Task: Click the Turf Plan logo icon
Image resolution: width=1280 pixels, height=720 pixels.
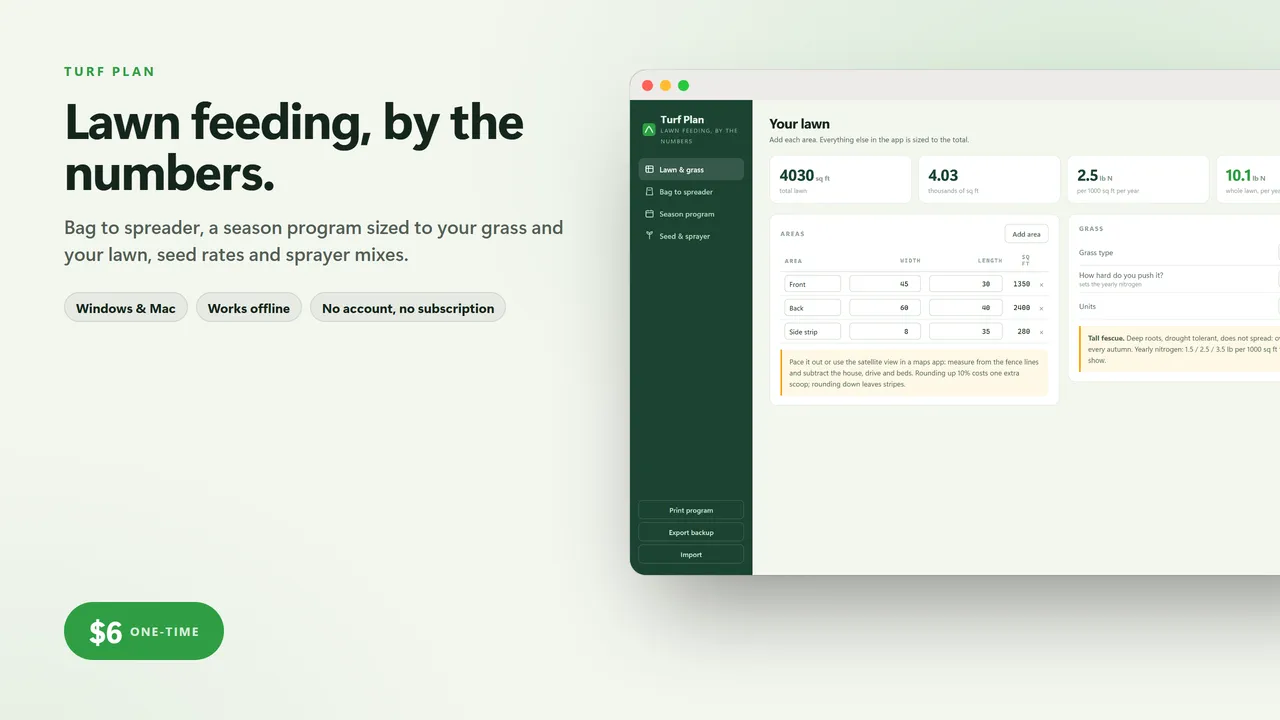Action: (648, 129)
